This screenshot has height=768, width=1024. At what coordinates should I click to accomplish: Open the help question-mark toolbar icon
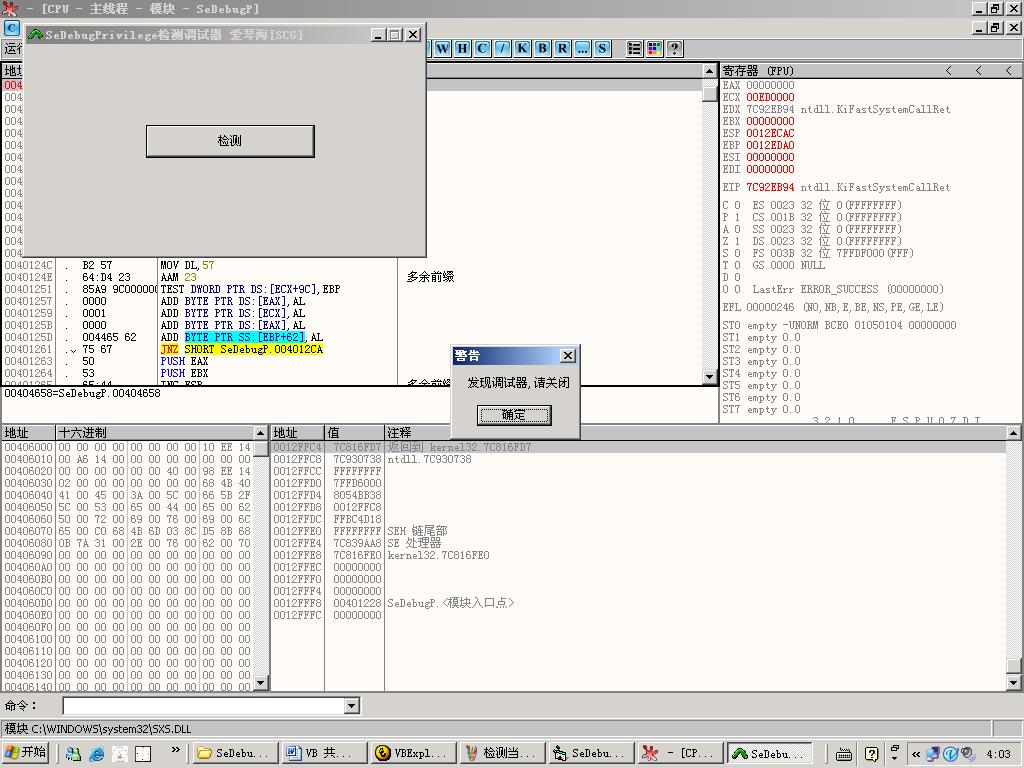[675, 48]
